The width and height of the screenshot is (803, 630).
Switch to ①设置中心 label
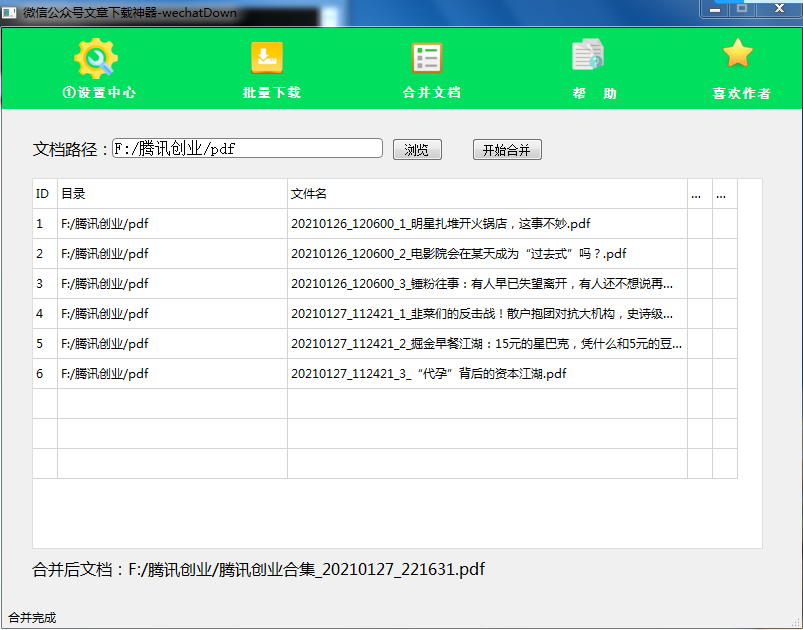(99, 93)
